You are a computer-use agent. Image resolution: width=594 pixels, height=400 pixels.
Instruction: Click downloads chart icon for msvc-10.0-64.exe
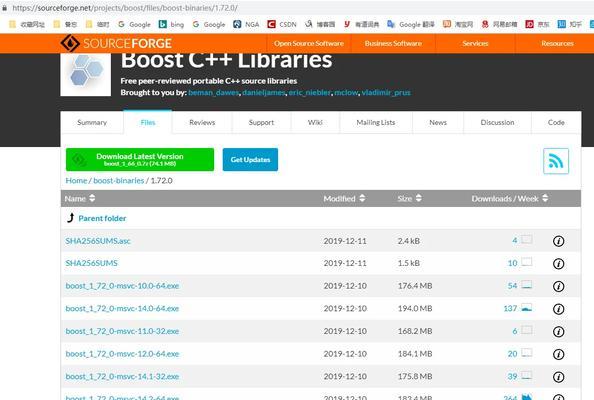point(527,285)
